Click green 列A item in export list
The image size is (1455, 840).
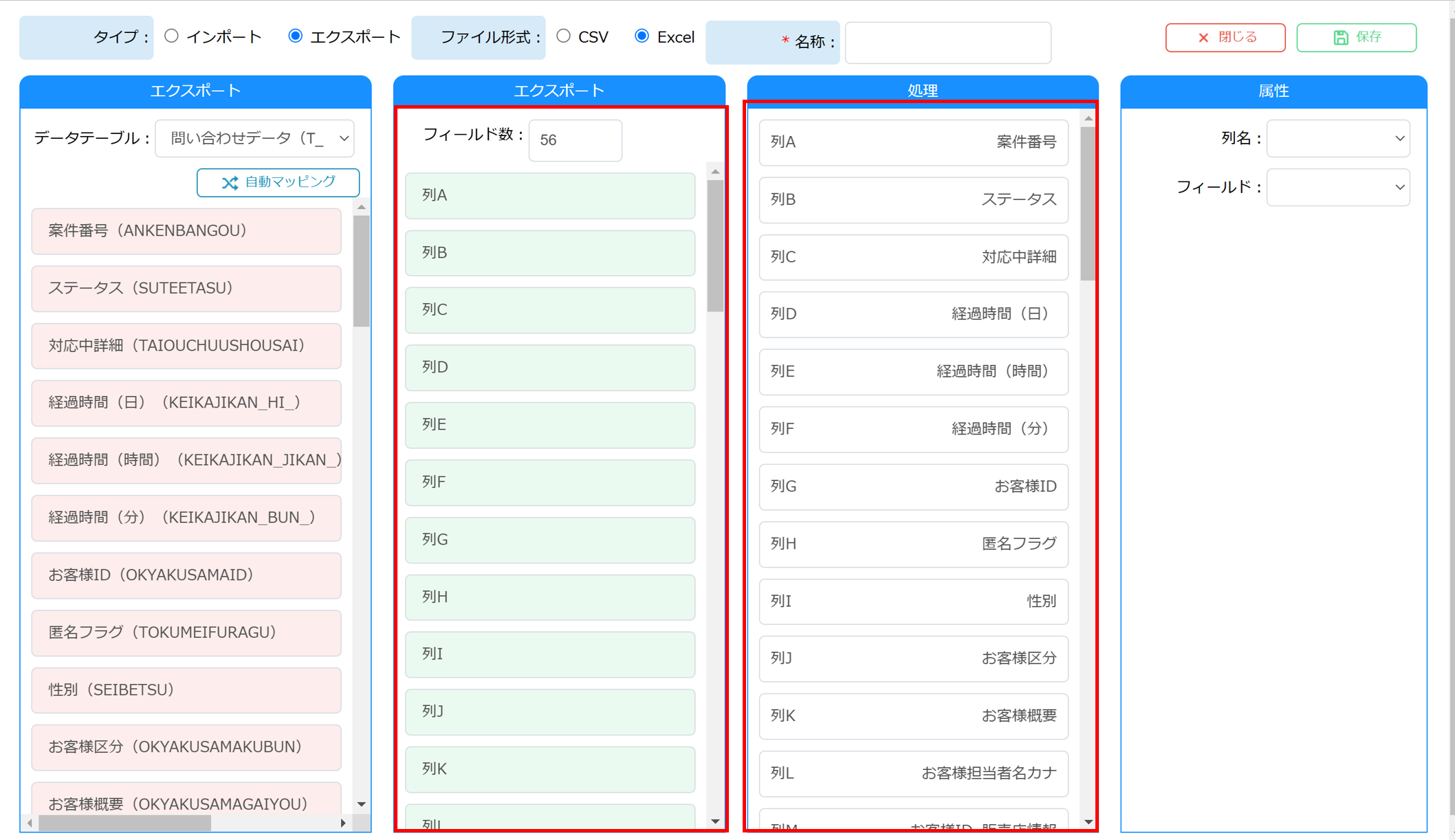click(550, 196)
